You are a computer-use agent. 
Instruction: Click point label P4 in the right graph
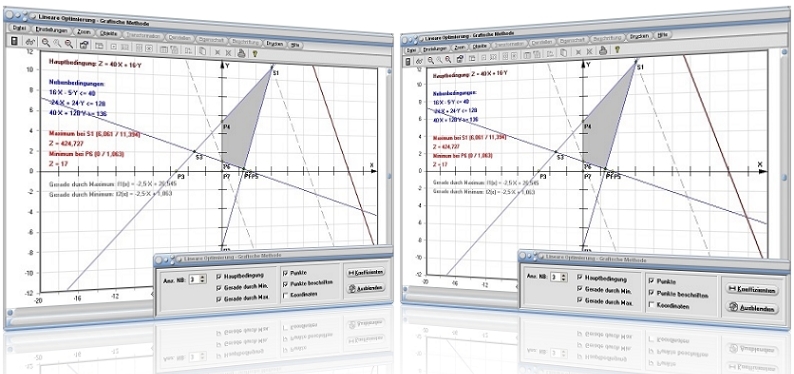tap(586, 128)
